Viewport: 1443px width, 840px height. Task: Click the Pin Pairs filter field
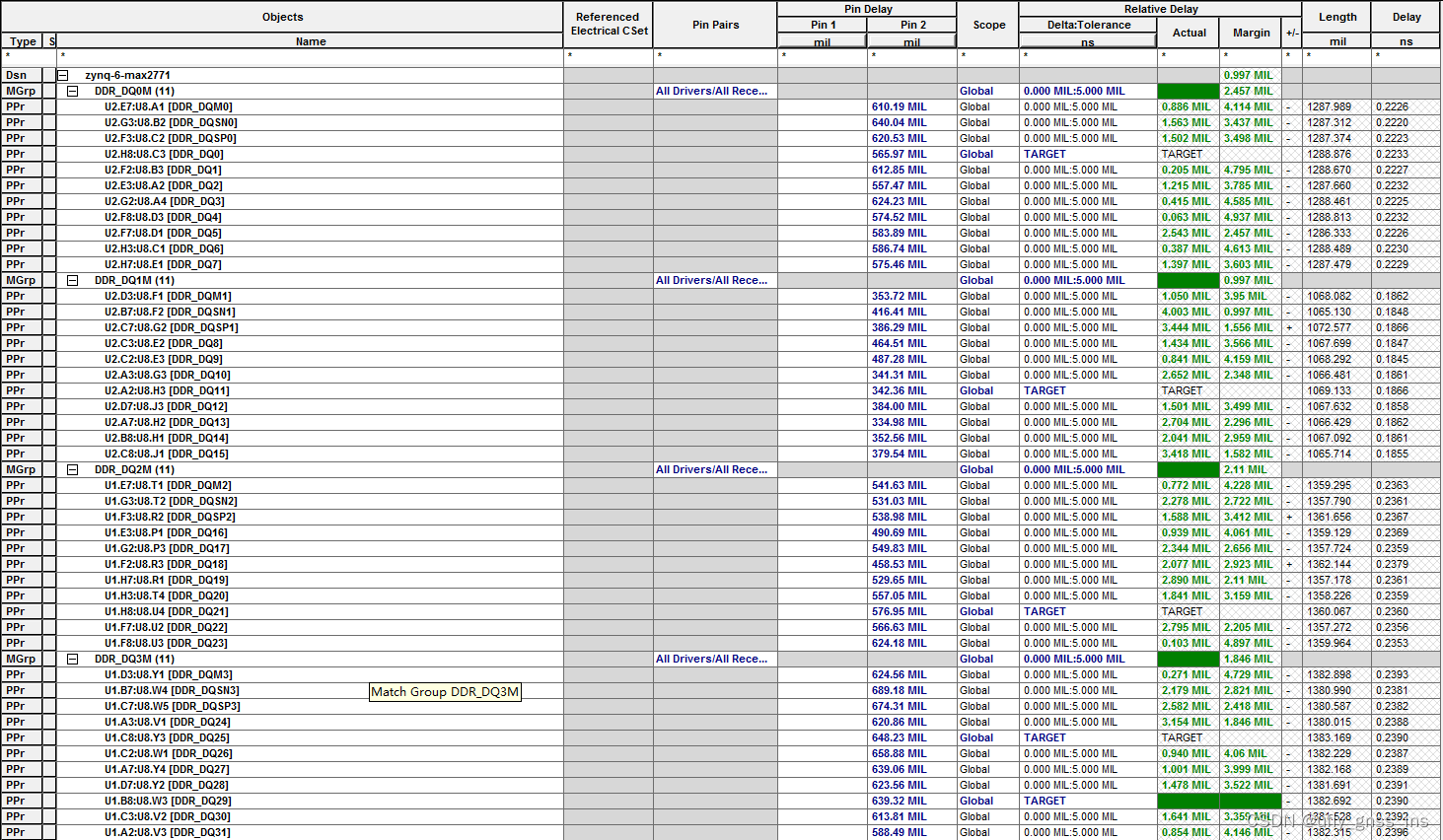tap(715, 56)
